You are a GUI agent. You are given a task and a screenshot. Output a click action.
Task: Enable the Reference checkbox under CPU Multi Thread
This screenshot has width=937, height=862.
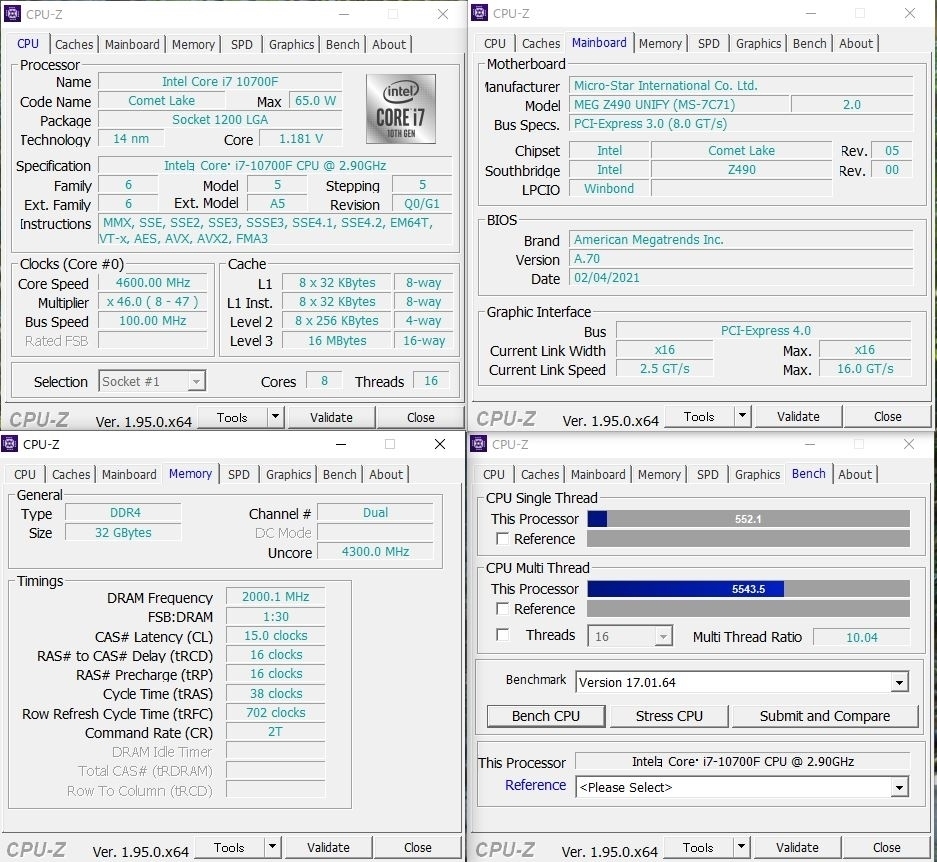pos(503,609)
